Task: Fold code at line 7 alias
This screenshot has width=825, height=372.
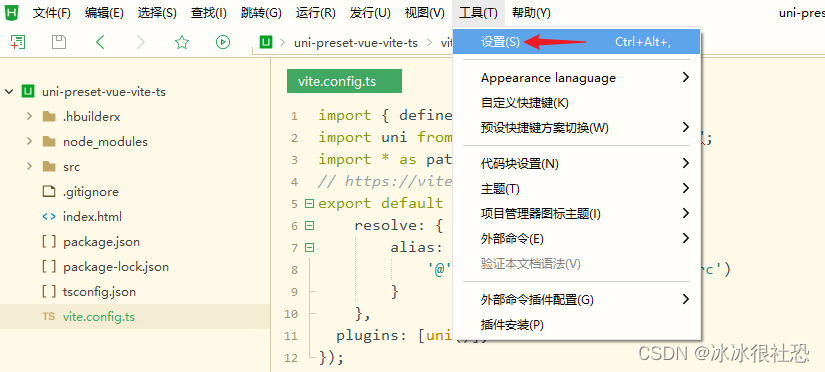Action: 309,247
